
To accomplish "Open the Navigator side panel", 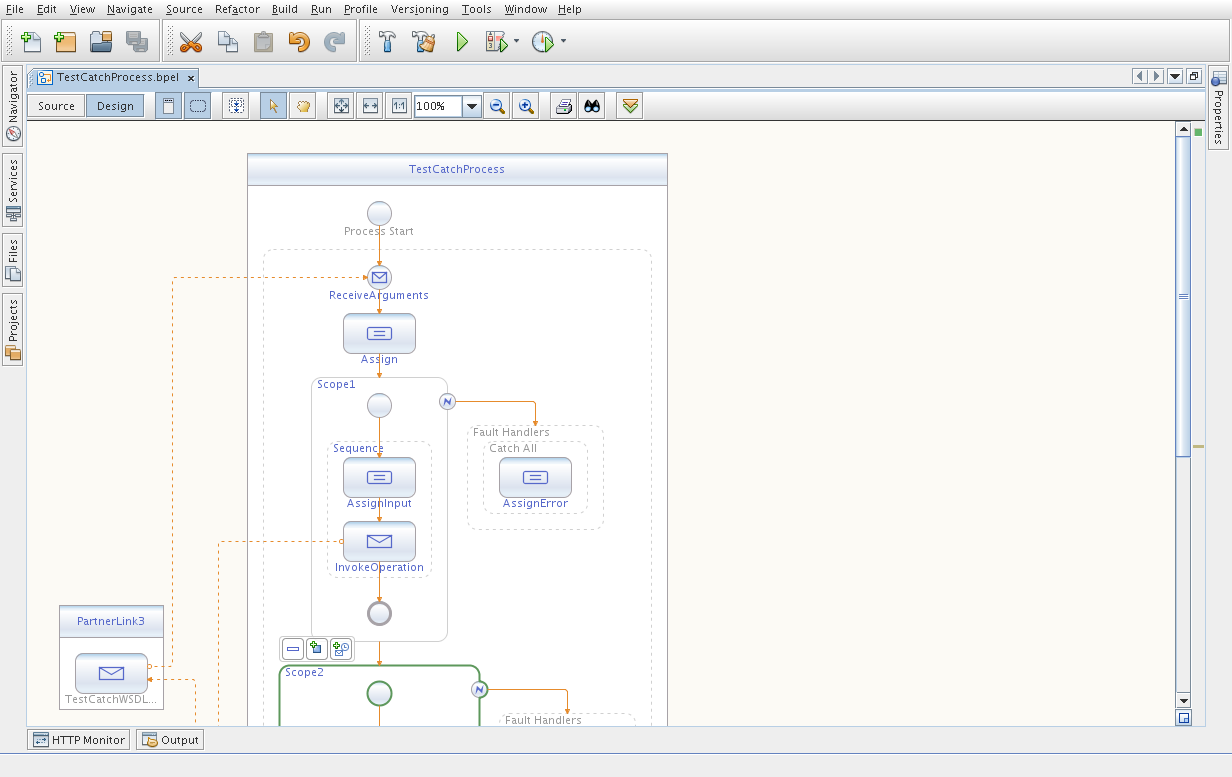I will (x=13, y=107).
